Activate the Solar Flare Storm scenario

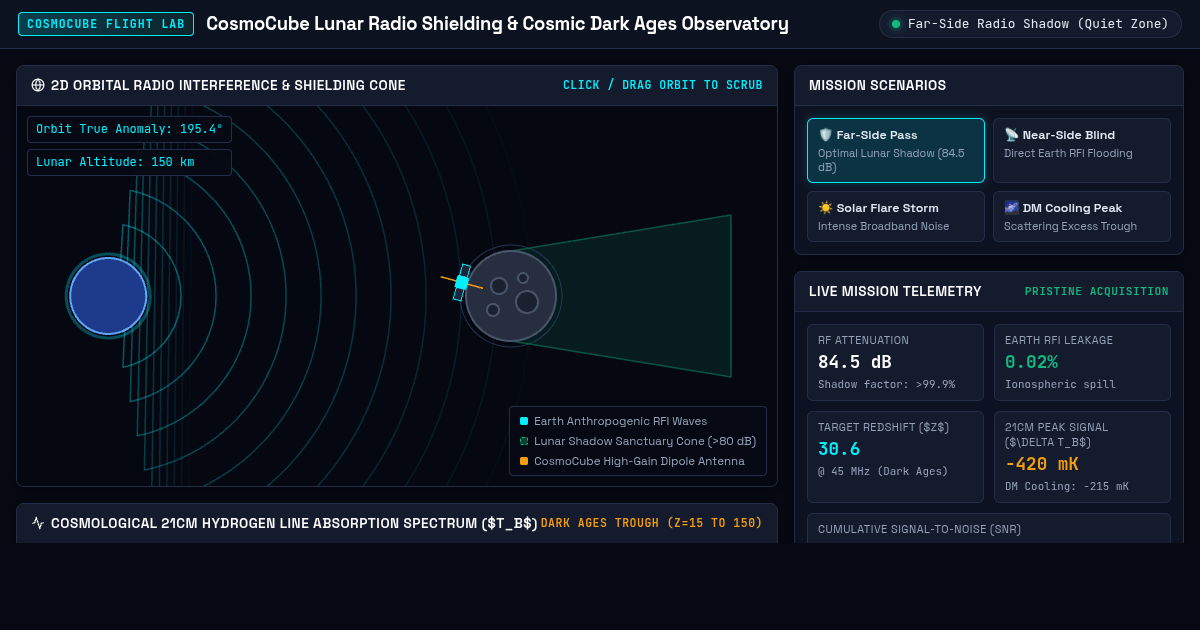click(x=896, y=217)
